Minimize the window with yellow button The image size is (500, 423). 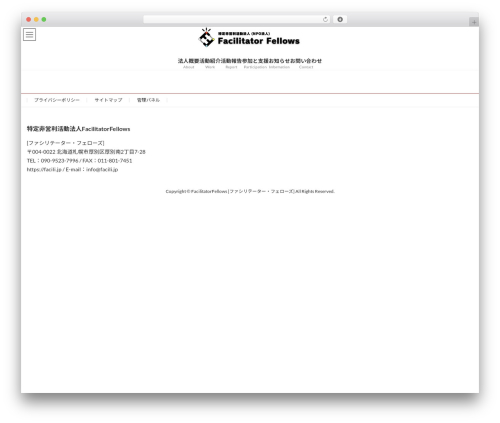point(36,19)
